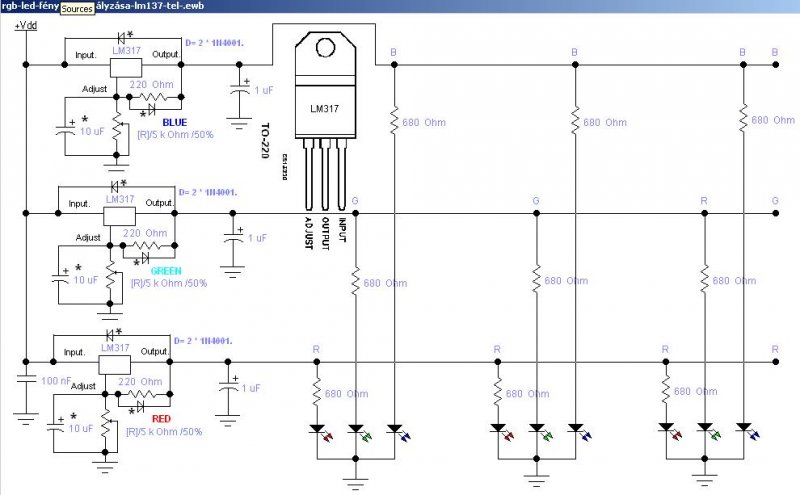The image size is (800, 495).
Task: Click the 1N4001 note beside BLUE regulator
Action: tap(214, 43)
